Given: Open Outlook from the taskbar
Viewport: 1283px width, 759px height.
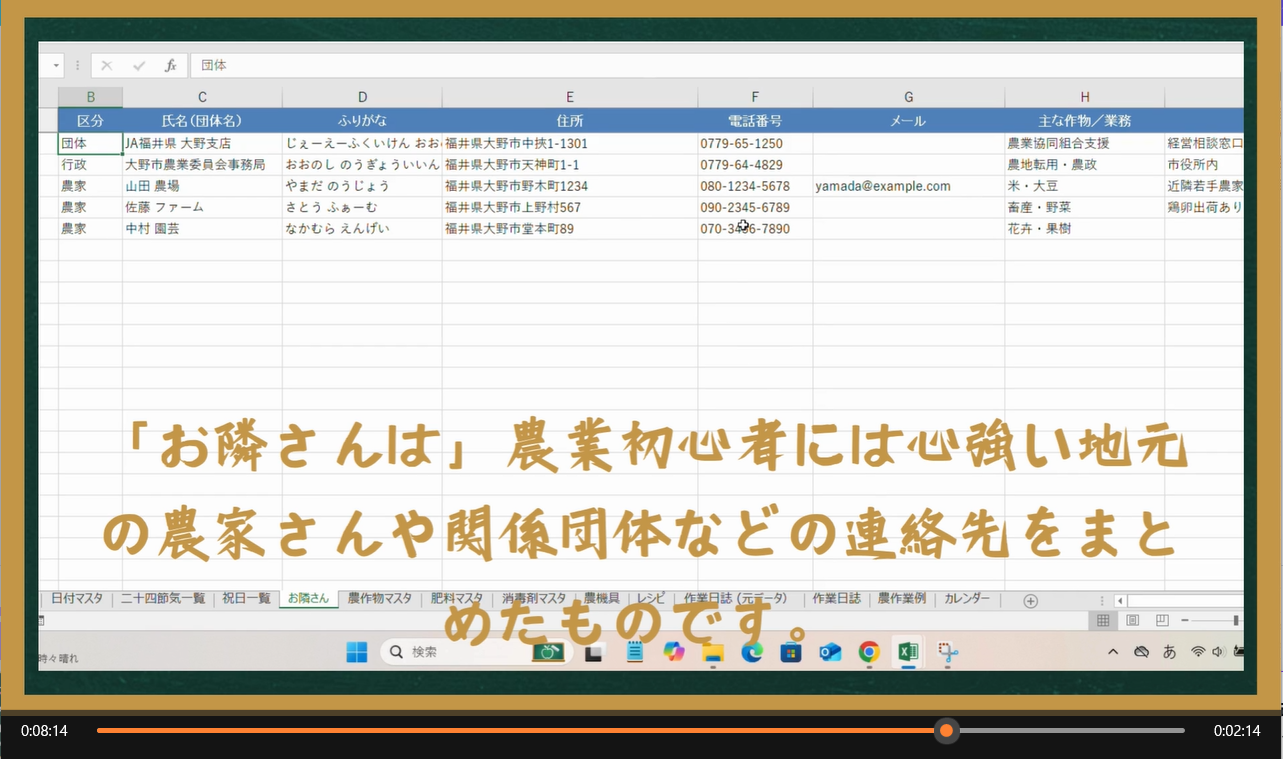Looking at the screenshot, I should [x=830, y=653].
